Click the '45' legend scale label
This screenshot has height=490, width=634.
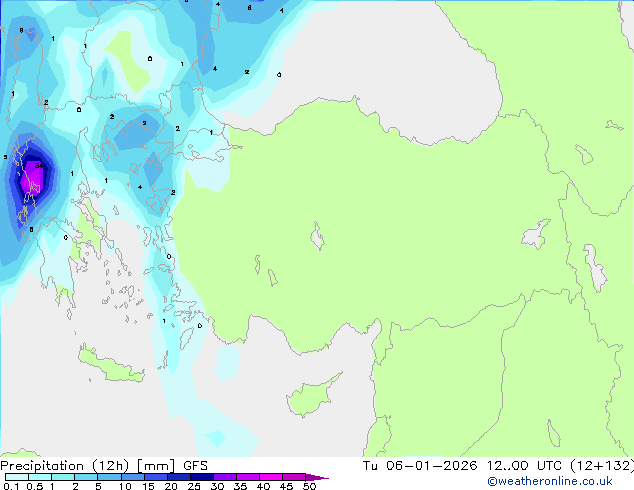tap(286, 486)
